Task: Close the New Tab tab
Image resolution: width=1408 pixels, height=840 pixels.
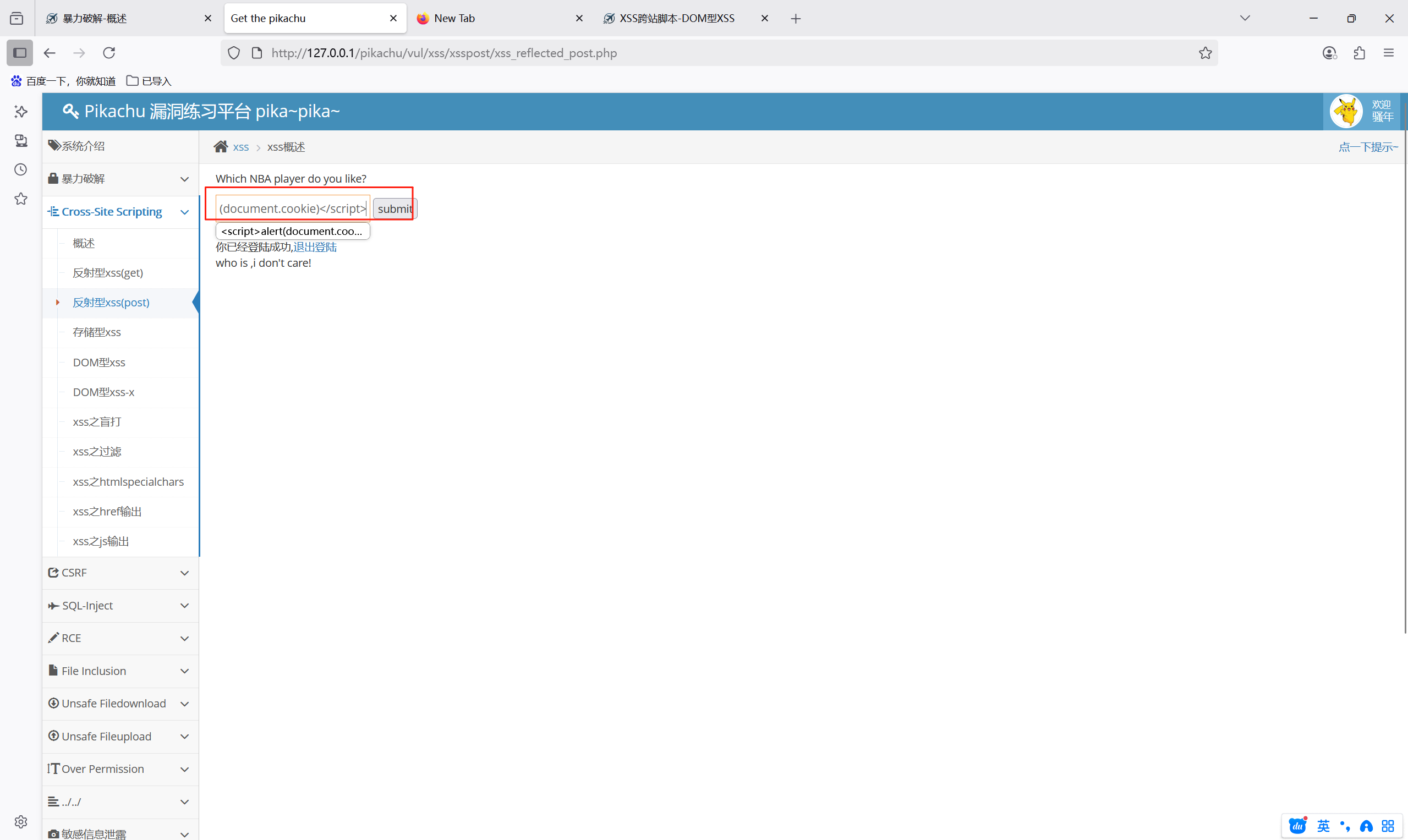Action: coord(579,19)
